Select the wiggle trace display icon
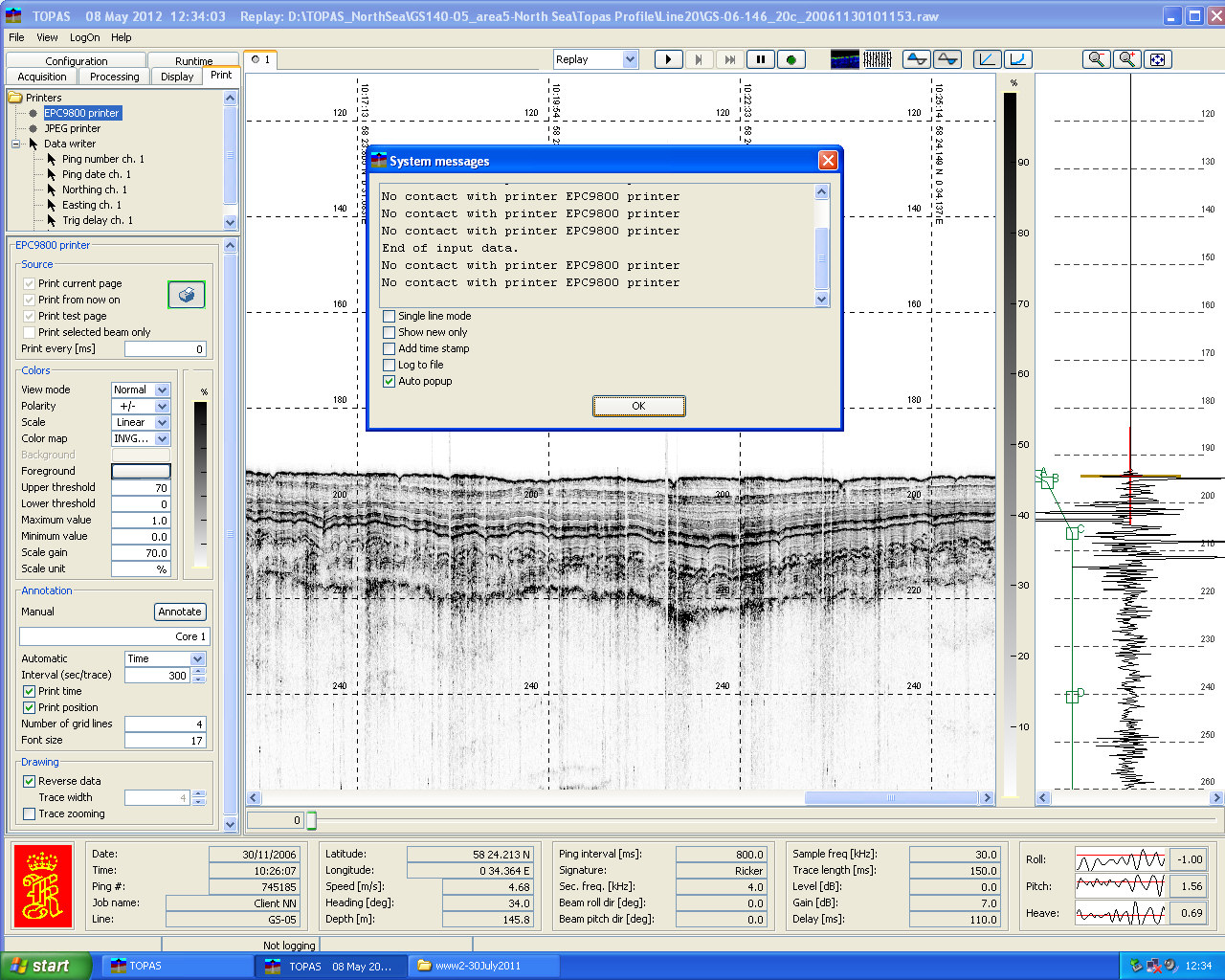The height and width of the screenshot is (980, 1225). [x=877, y=59]
